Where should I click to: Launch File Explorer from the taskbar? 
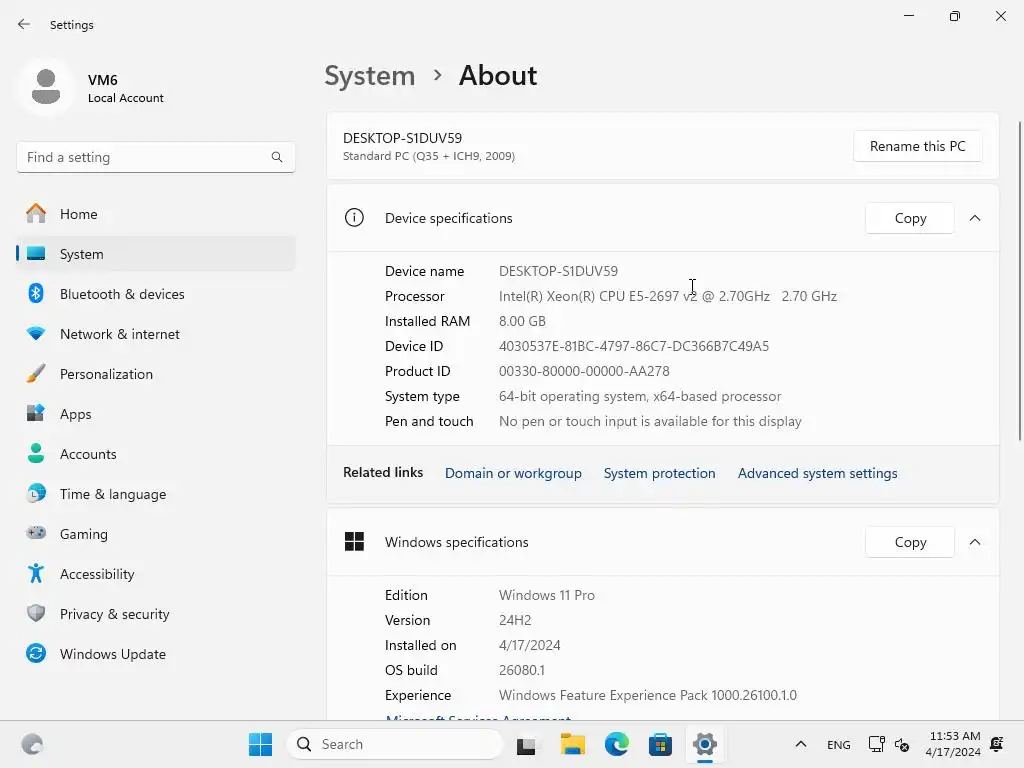(x=572, y=744)
